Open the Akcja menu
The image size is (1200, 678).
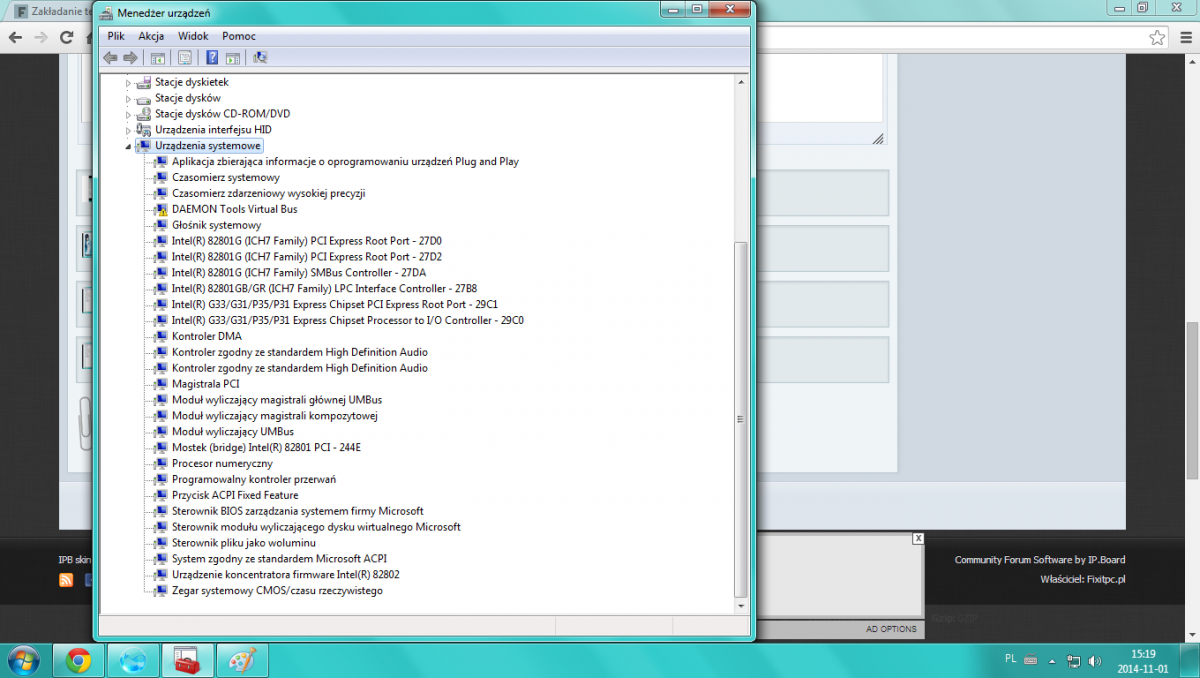tap(151, 36)
